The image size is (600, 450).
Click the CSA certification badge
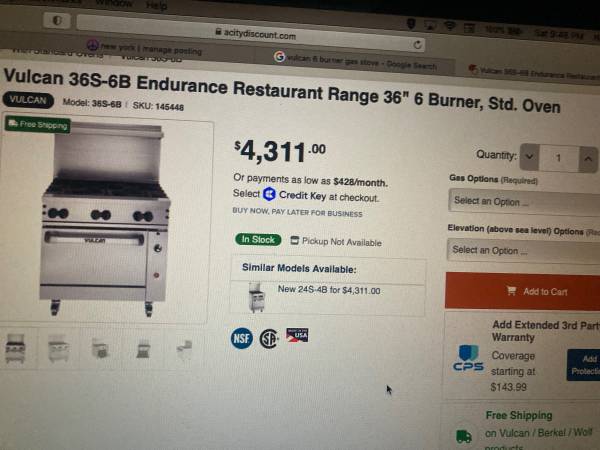click(269, 339)
